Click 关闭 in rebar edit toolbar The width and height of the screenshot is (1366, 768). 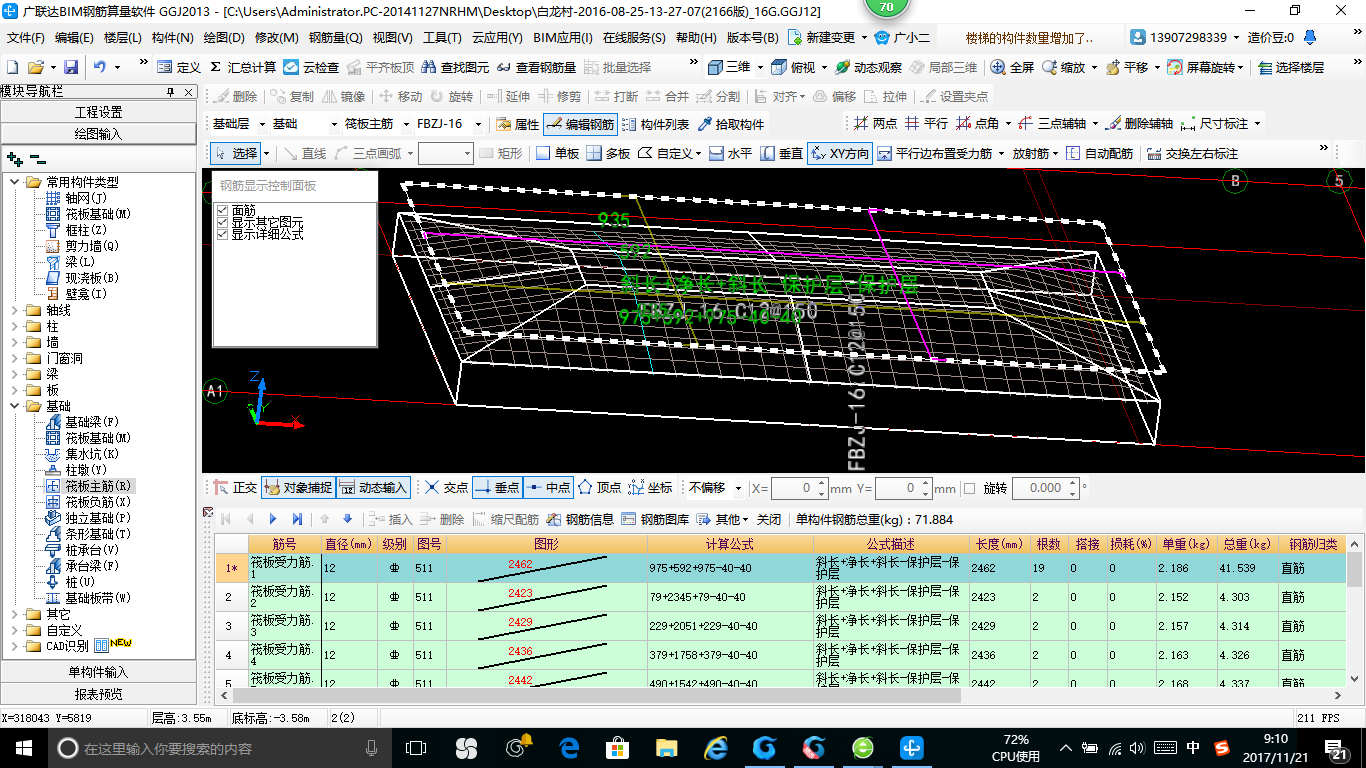click(x=769, y=519)
